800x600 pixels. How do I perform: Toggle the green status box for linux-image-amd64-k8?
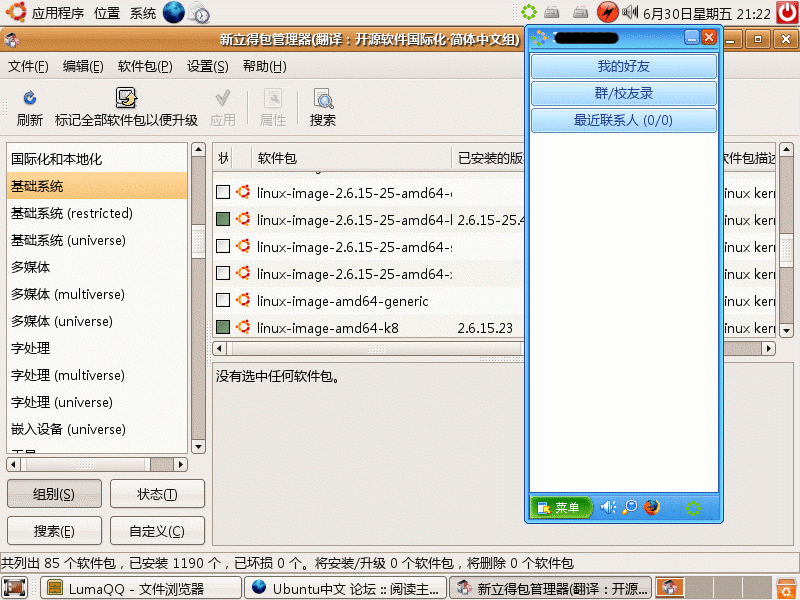[223, 327]
